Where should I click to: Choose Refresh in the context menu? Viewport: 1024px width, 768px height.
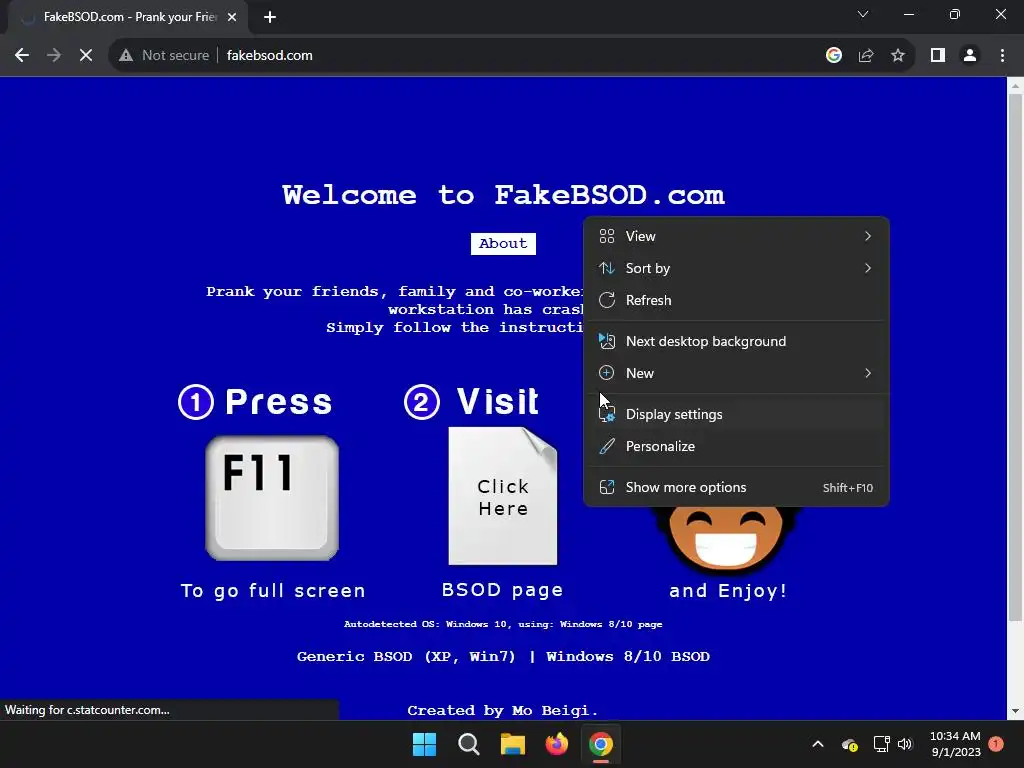[736, 300]
